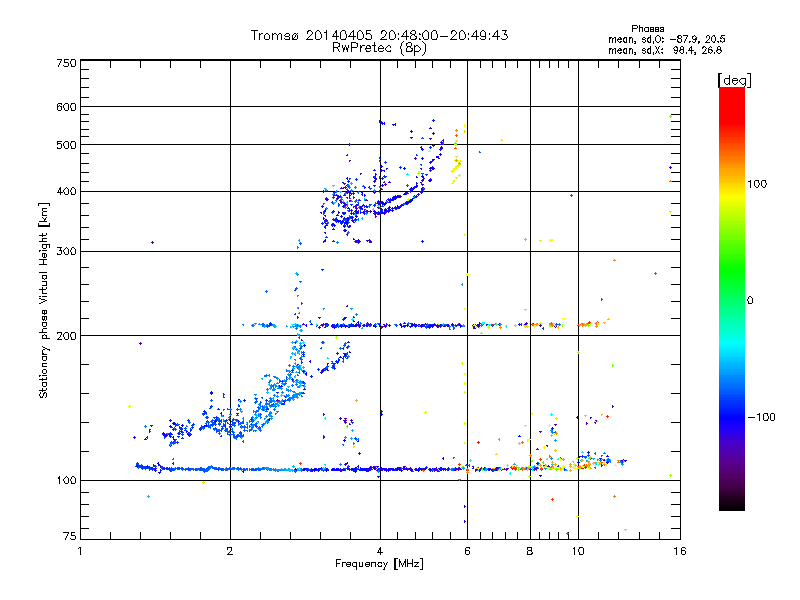Screen dimensions: 800x600
Task: Click the 'mean, sd,O: -87.9, 20.5' line
Action: (666, 39)
